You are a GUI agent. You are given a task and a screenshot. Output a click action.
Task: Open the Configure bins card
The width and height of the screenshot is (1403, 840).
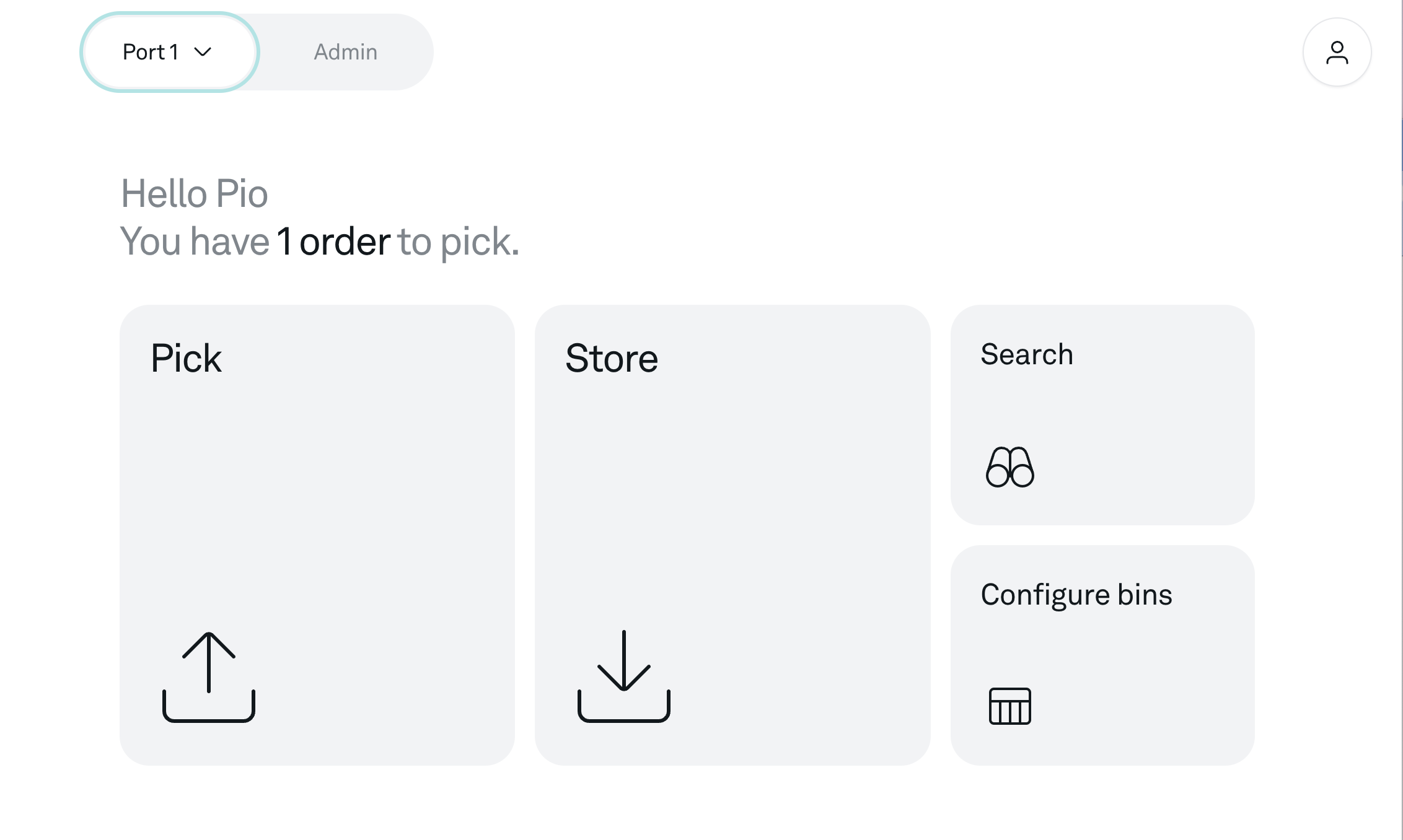pyautogui.click(x=1102, y=655)
